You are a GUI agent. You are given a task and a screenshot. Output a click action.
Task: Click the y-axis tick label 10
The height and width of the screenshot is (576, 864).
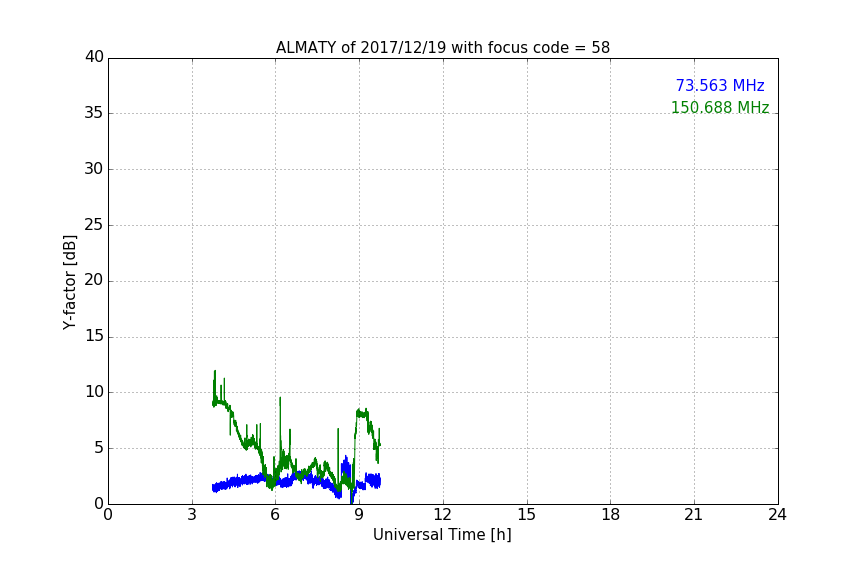pos(94,392)
